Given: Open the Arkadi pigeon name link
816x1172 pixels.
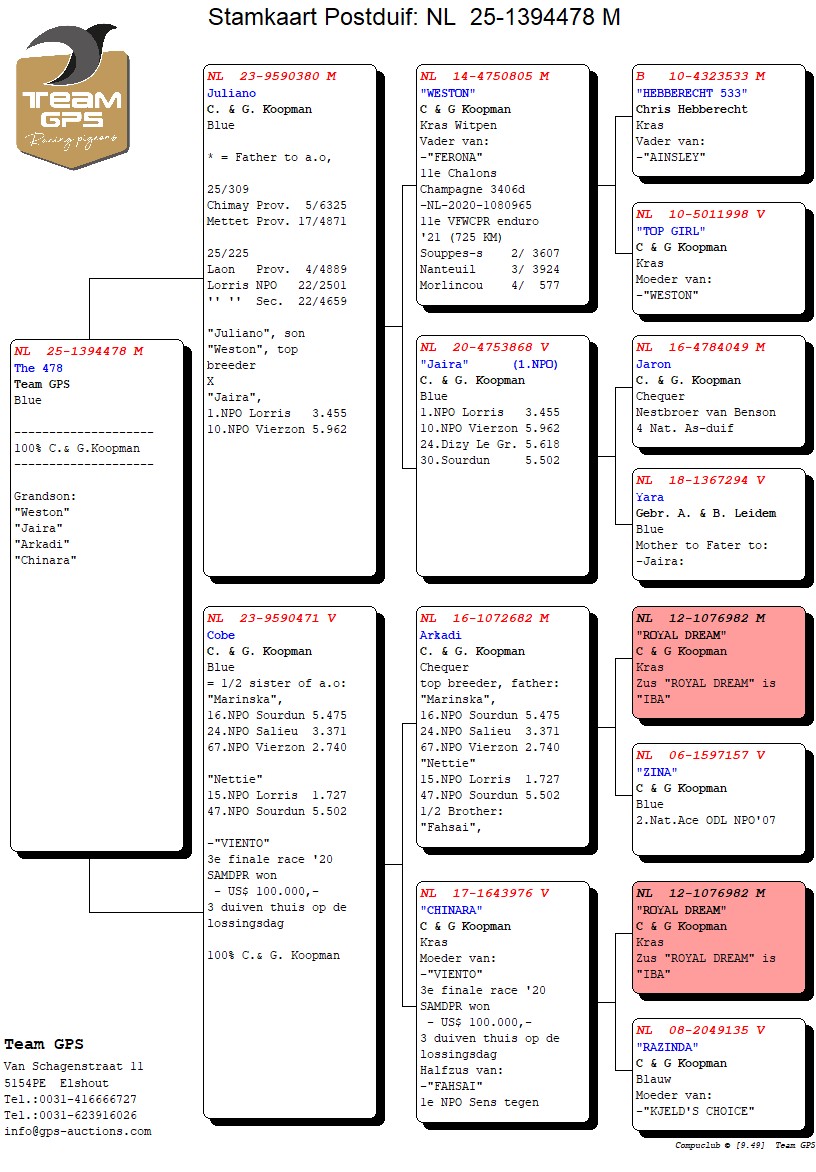Looking at the screenshot, I should click(440, 635).
